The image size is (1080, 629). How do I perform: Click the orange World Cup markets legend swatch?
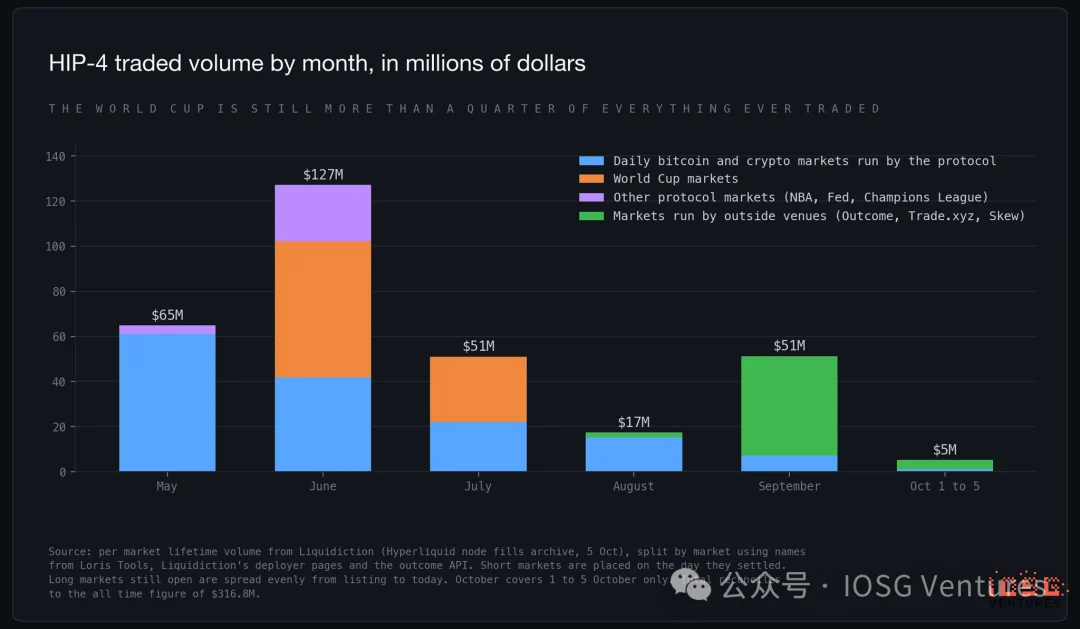[591, 178]
